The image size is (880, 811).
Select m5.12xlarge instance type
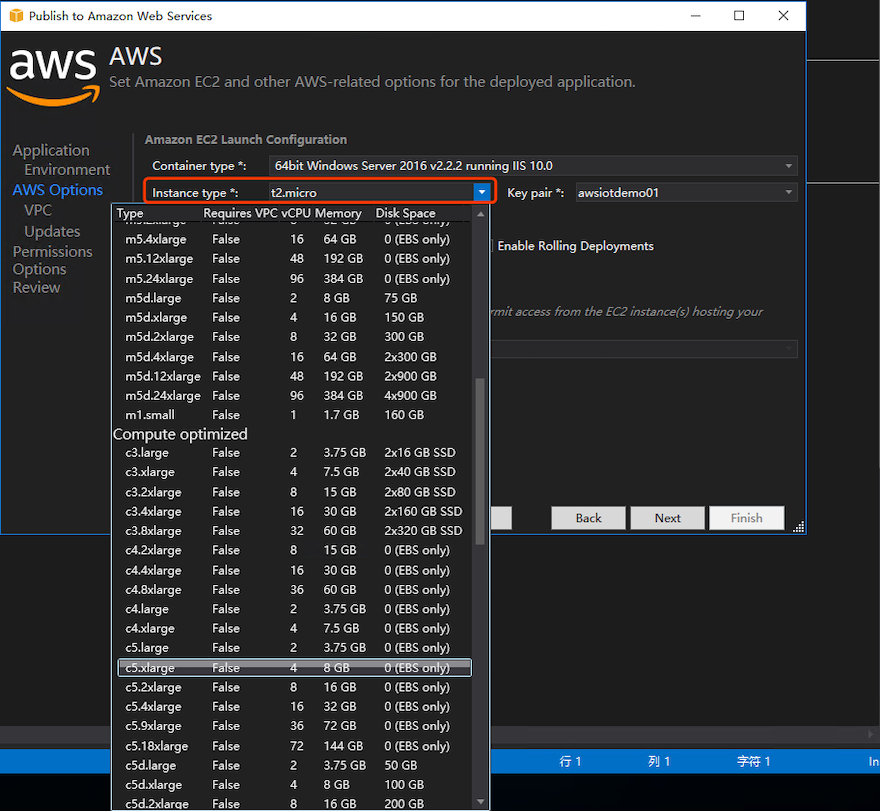click(x=295, y=259)
